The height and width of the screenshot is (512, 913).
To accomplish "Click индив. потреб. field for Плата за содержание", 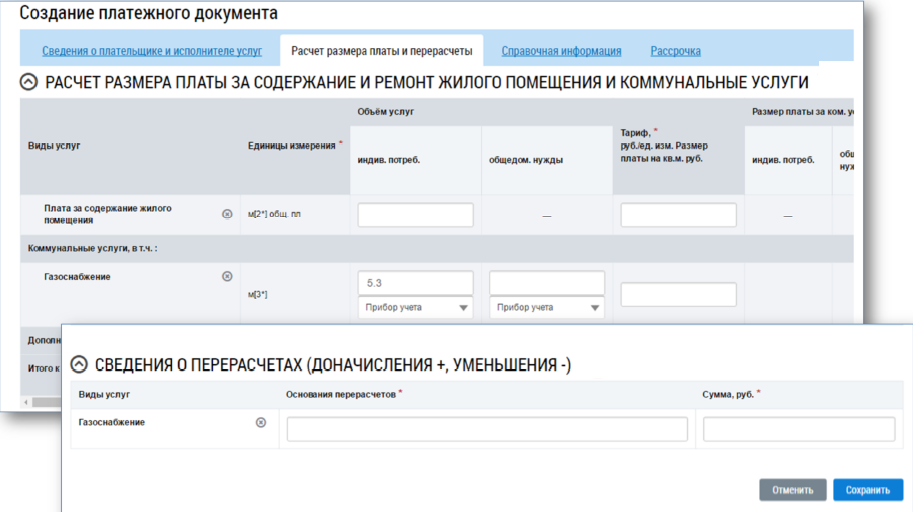I will [x=415, y=215].
